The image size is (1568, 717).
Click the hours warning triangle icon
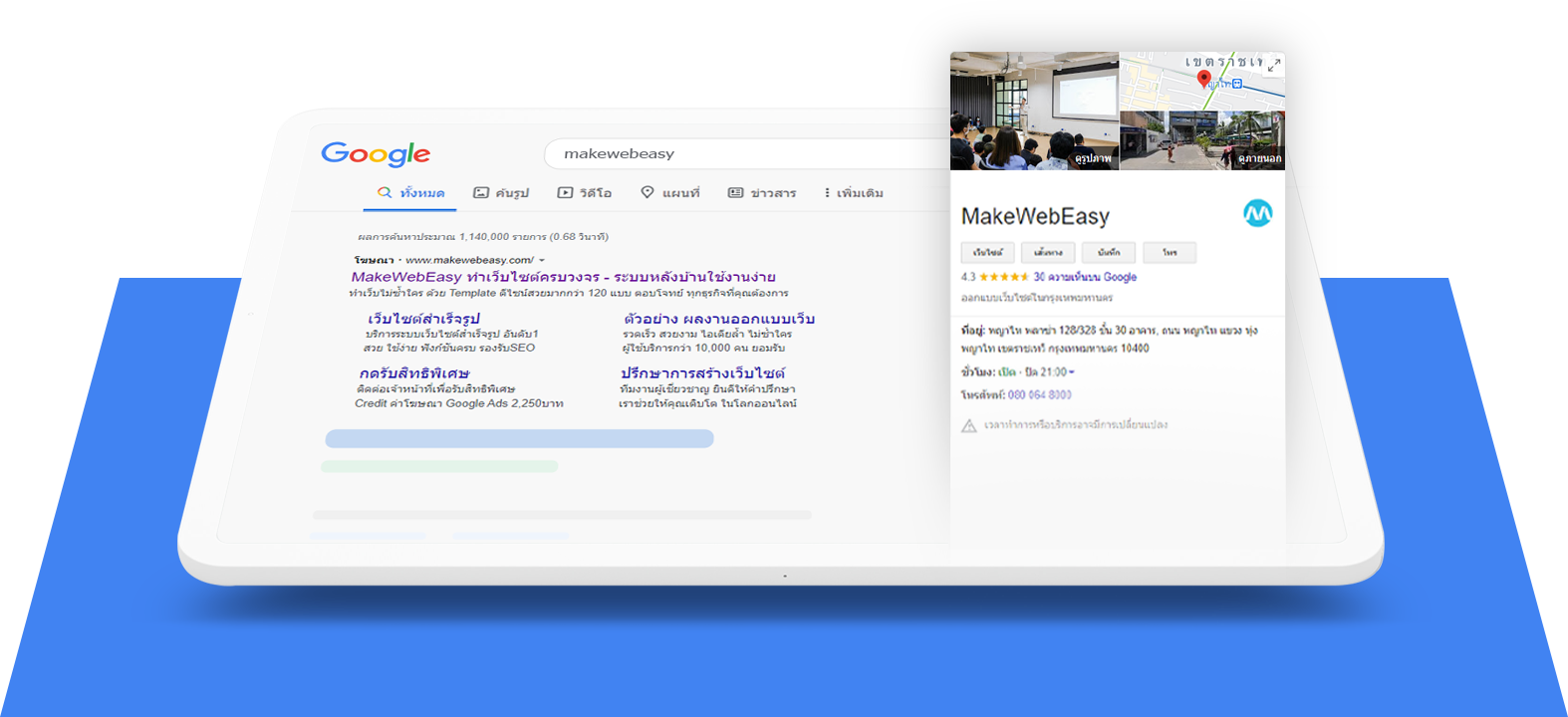click(x=968, y=426)
